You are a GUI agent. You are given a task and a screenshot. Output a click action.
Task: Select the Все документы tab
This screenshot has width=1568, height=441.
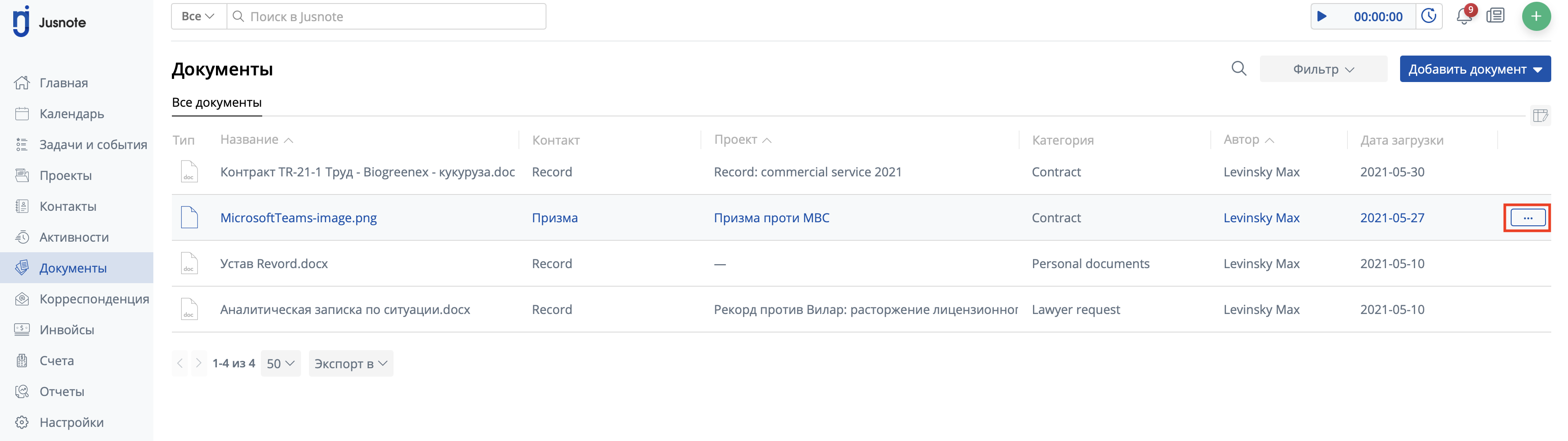pyautogui.click(x=217, y=102)
